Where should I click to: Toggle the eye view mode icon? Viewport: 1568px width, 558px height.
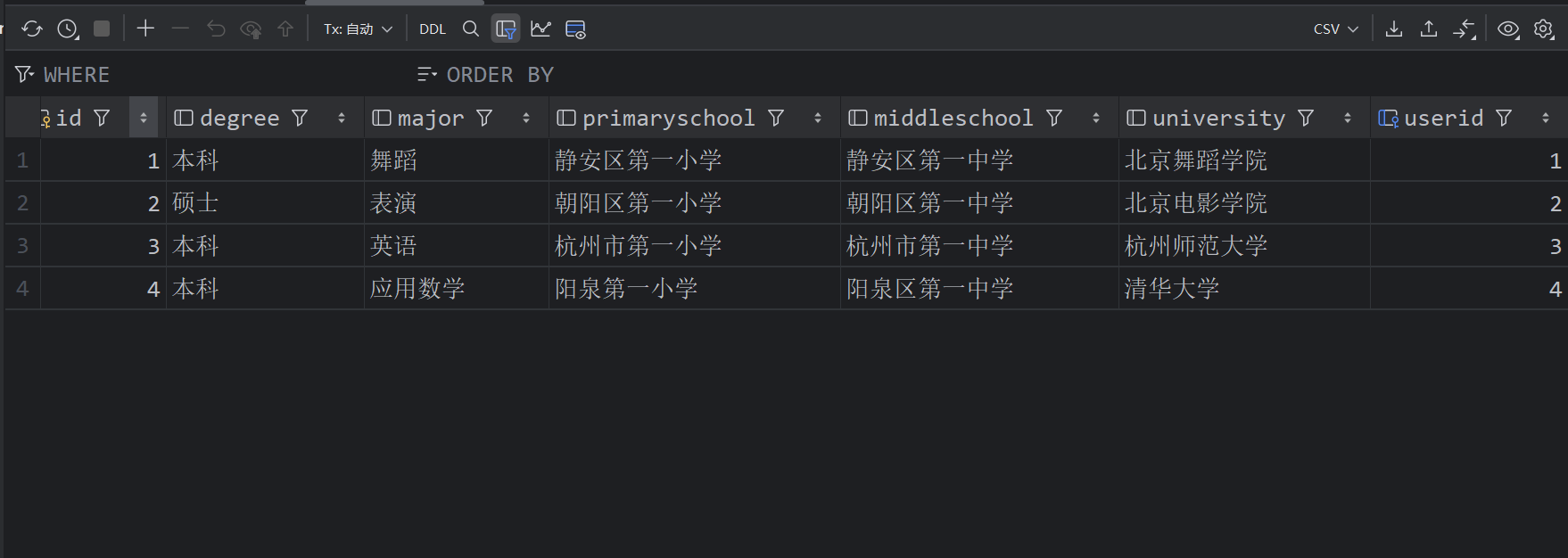[1508, 29]
